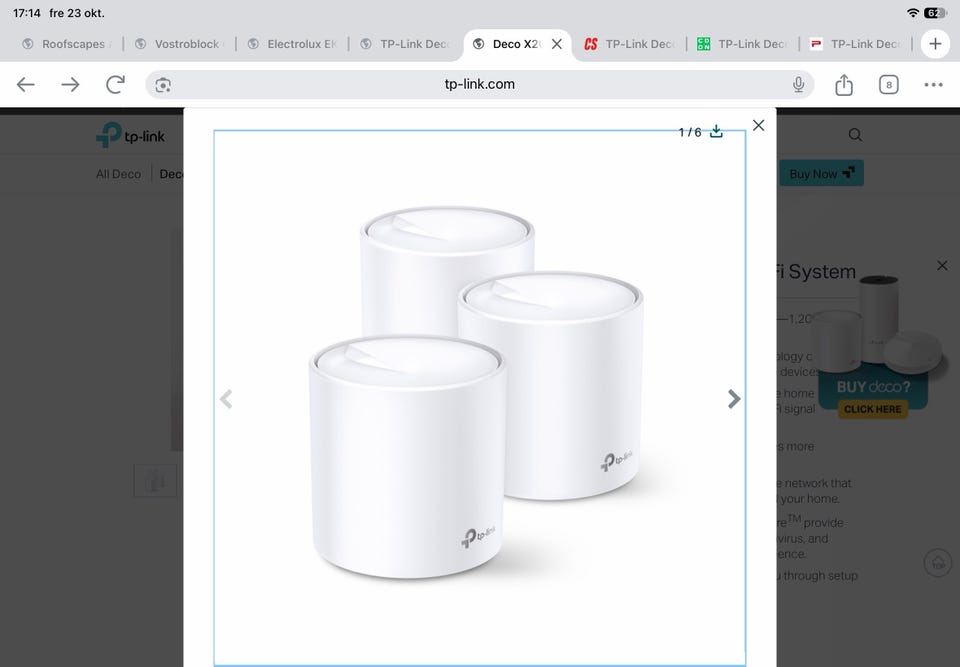Close the active Deco X20 tab
Image resolution: width=960 pixels, height=667 pixels.
[557, 44]
